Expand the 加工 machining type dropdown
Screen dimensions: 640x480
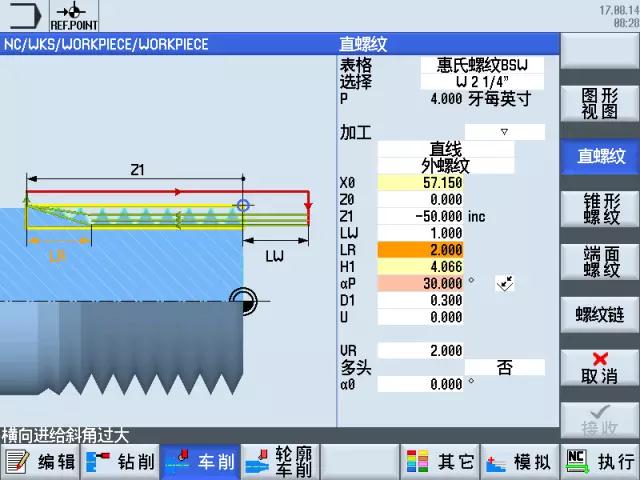click(505, 132)
